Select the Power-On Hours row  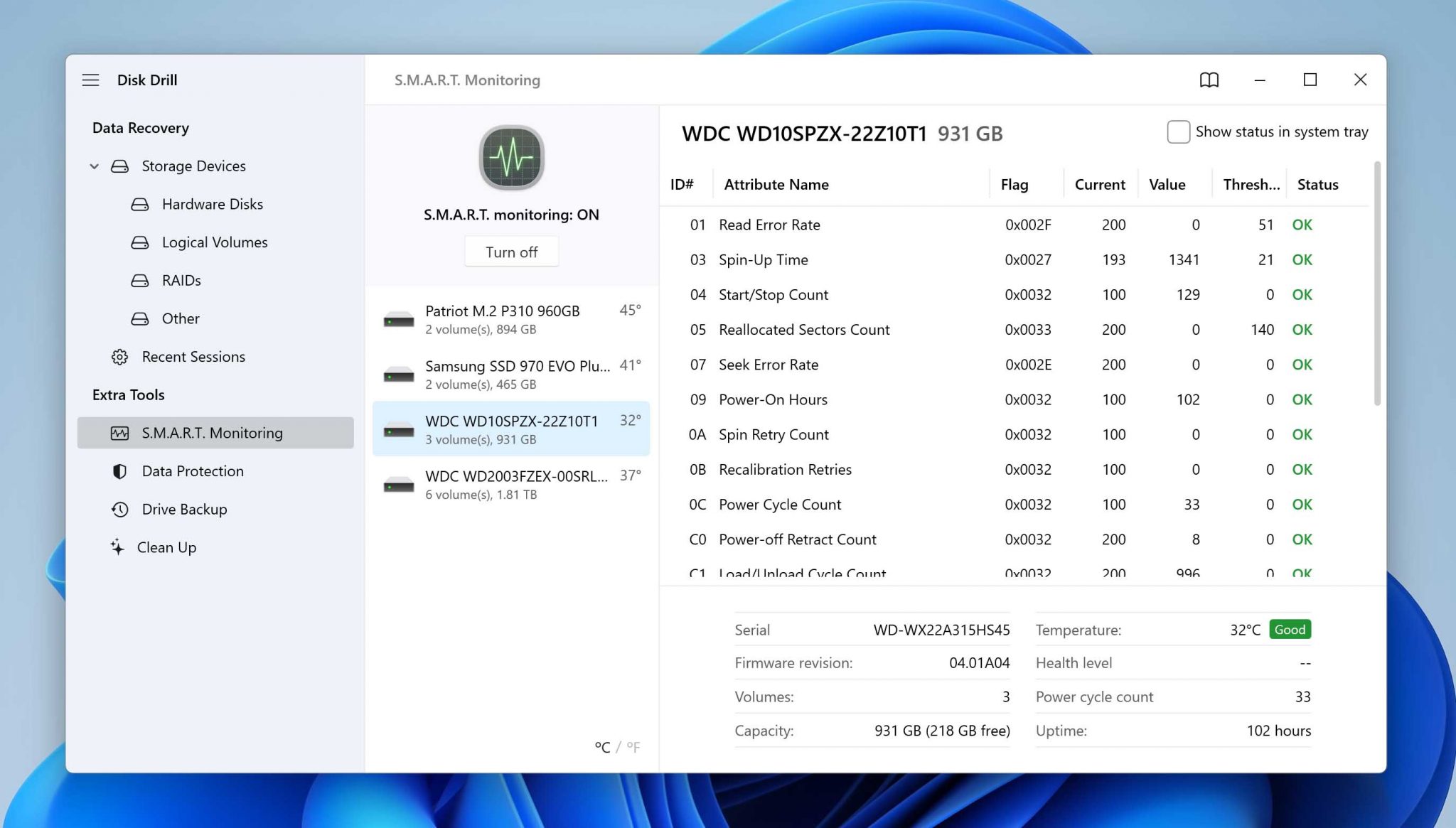point(1014,399)
